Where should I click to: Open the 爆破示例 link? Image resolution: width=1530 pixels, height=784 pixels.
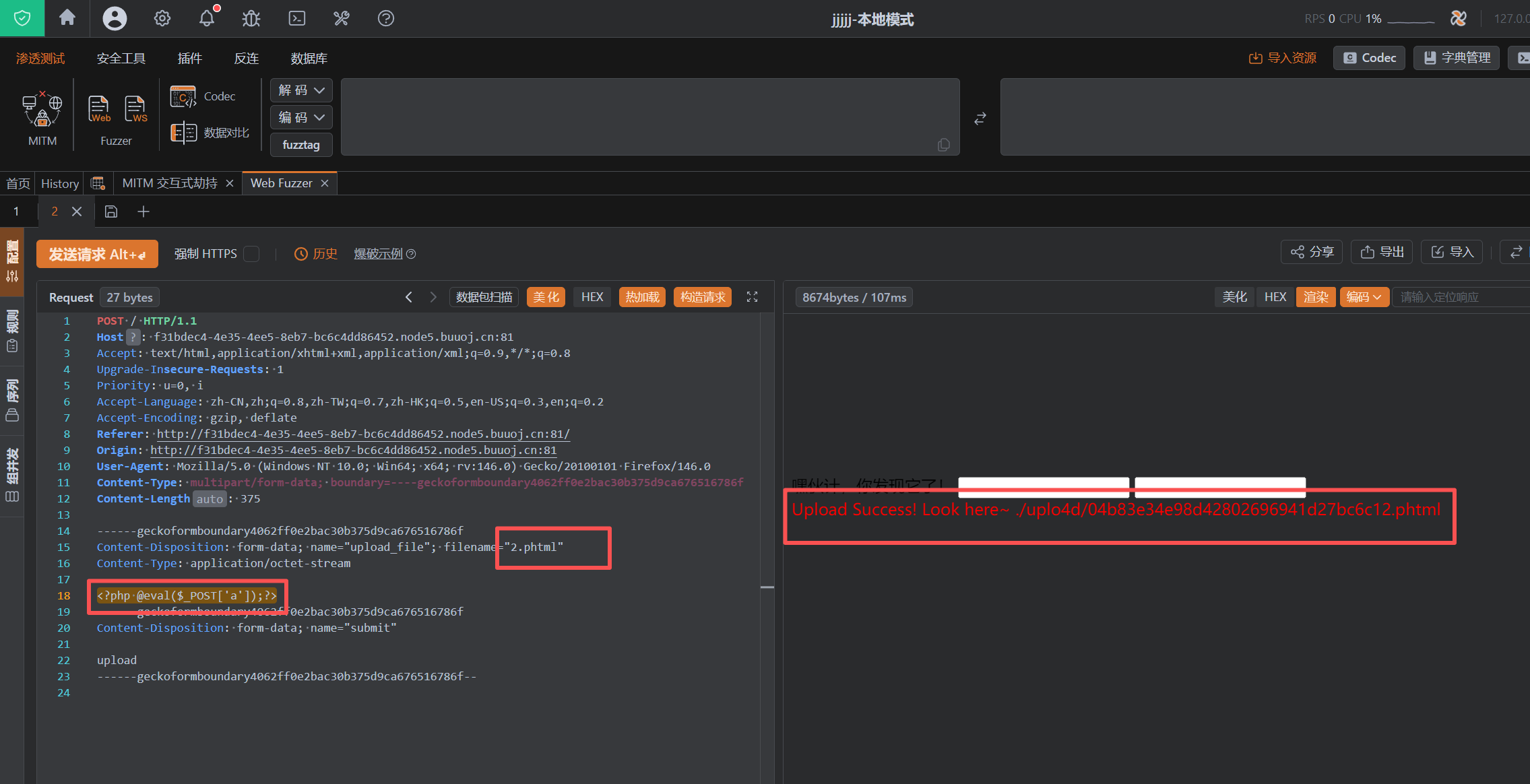coord(378,254)
